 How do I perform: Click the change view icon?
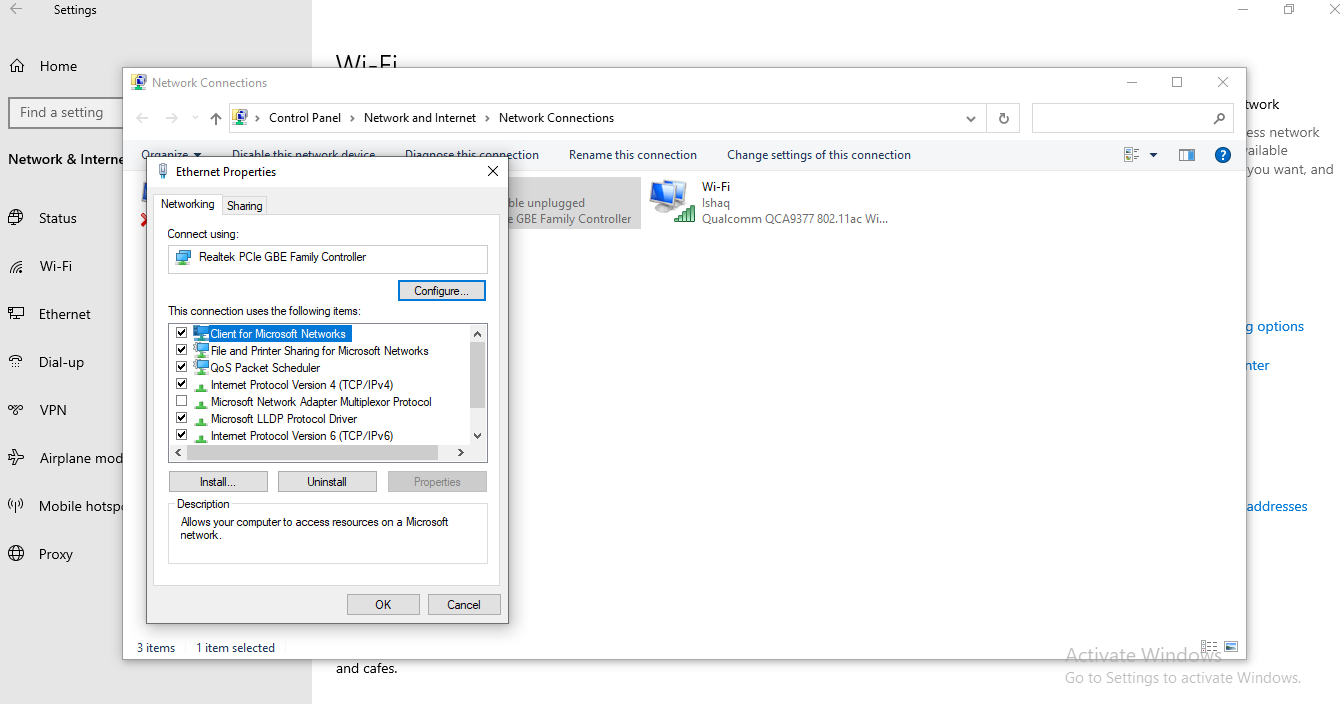[x=1131, y=155]
